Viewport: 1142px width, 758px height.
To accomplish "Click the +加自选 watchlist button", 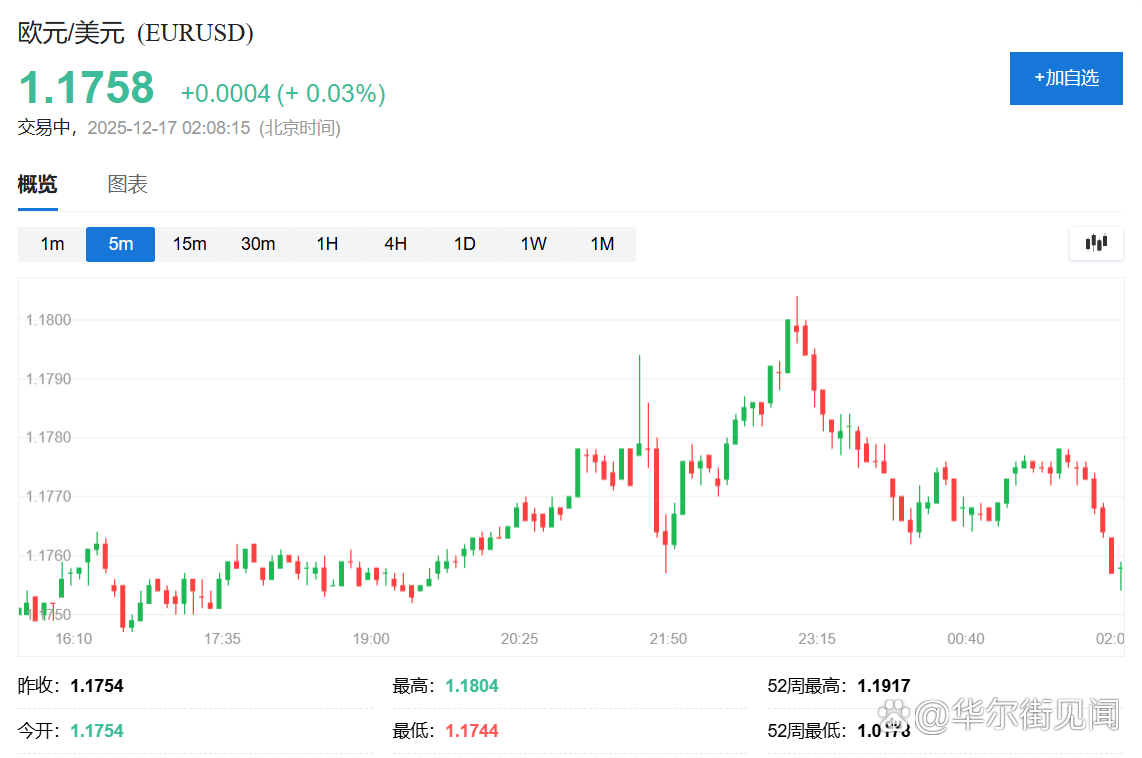I will coord(1066,78).
